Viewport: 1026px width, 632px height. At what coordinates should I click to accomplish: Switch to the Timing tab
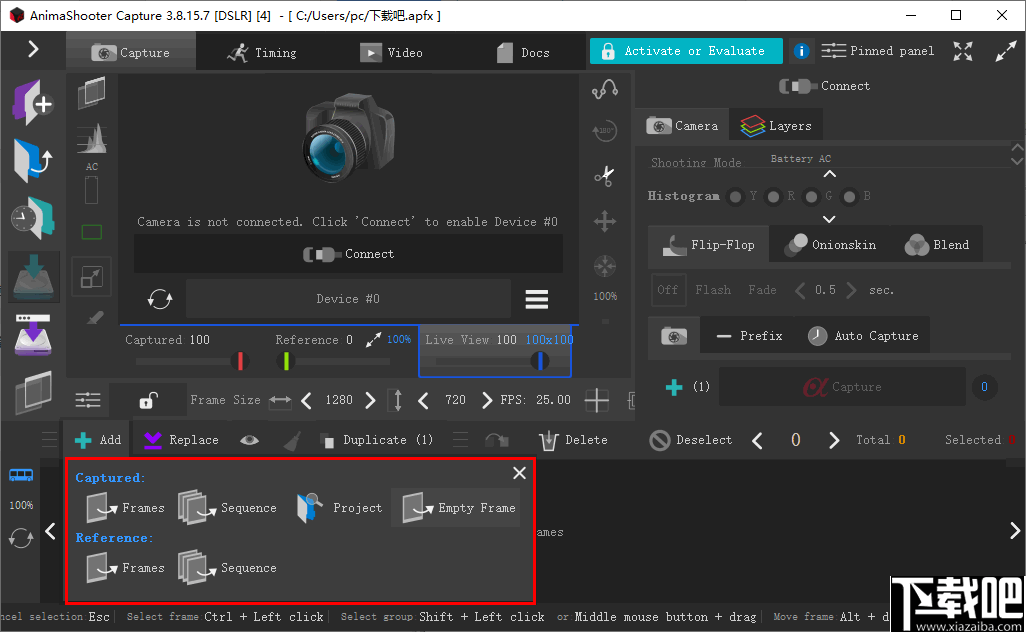(262, 53)
